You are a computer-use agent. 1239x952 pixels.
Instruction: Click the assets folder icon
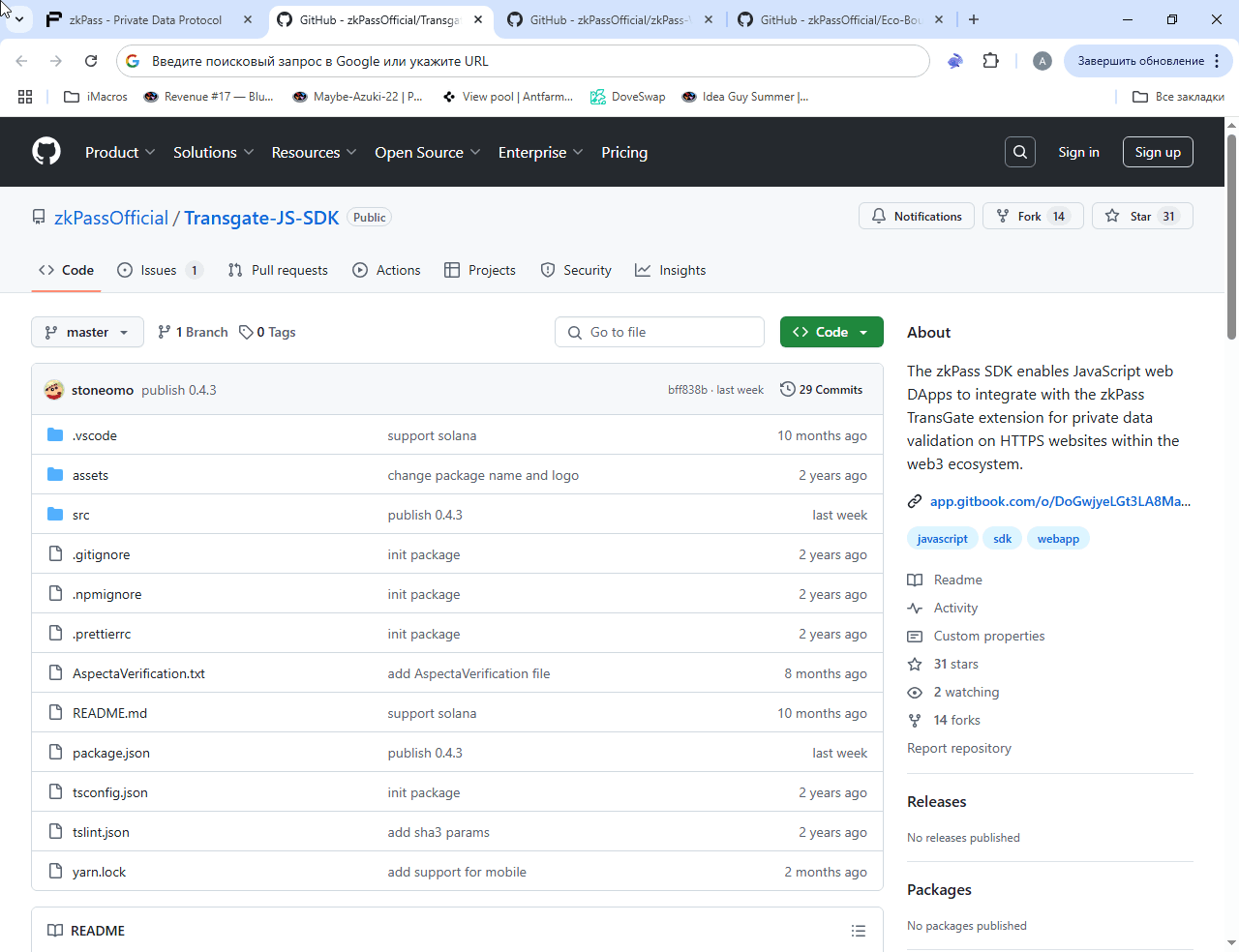[55, 475]
